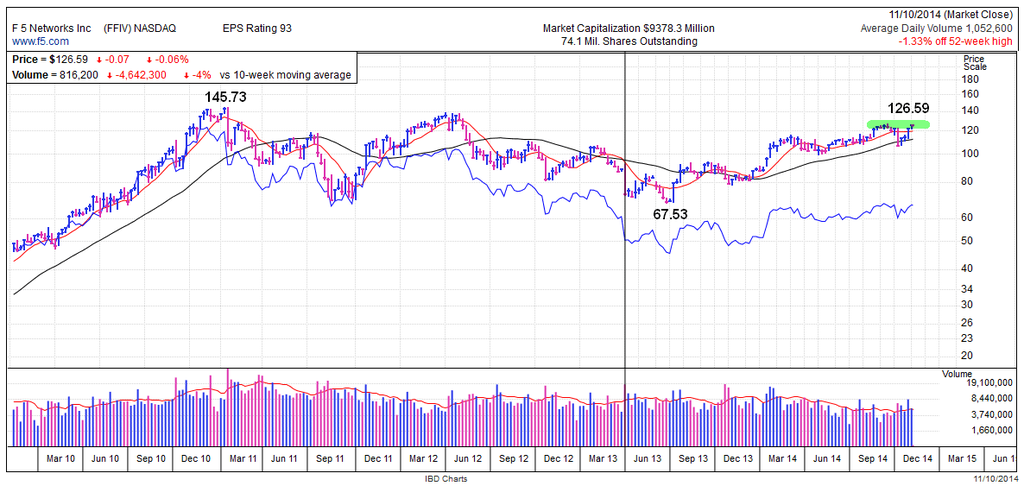Click the 11/10/2014 (Market Close) date header
The height and width of the screenshot is (486, 1024).
coord(951,15)
